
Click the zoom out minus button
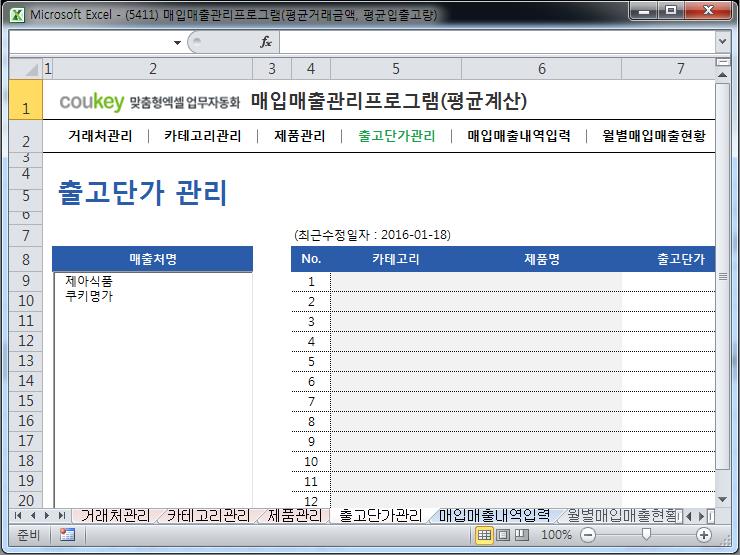(588, 535)
